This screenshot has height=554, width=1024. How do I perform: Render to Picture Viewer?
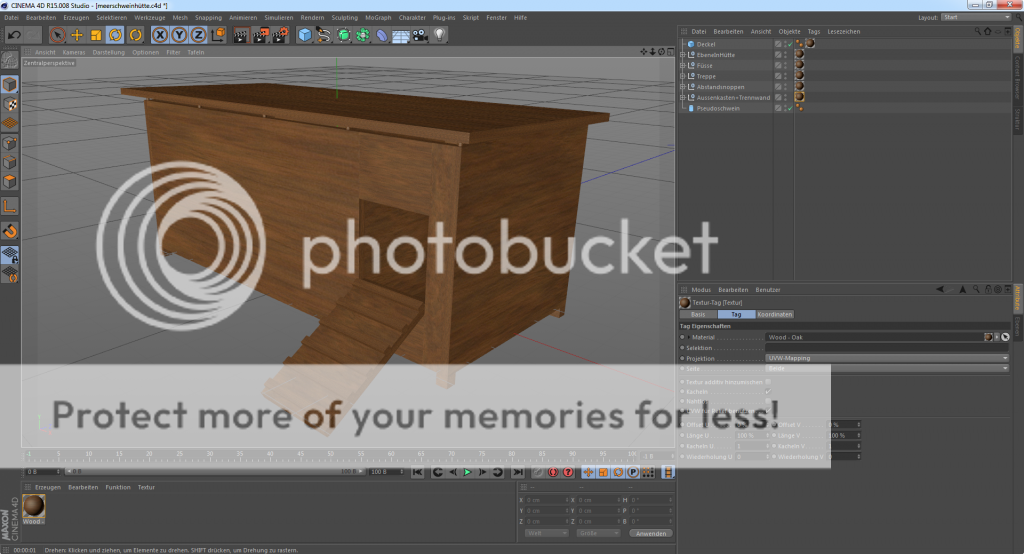260,35
